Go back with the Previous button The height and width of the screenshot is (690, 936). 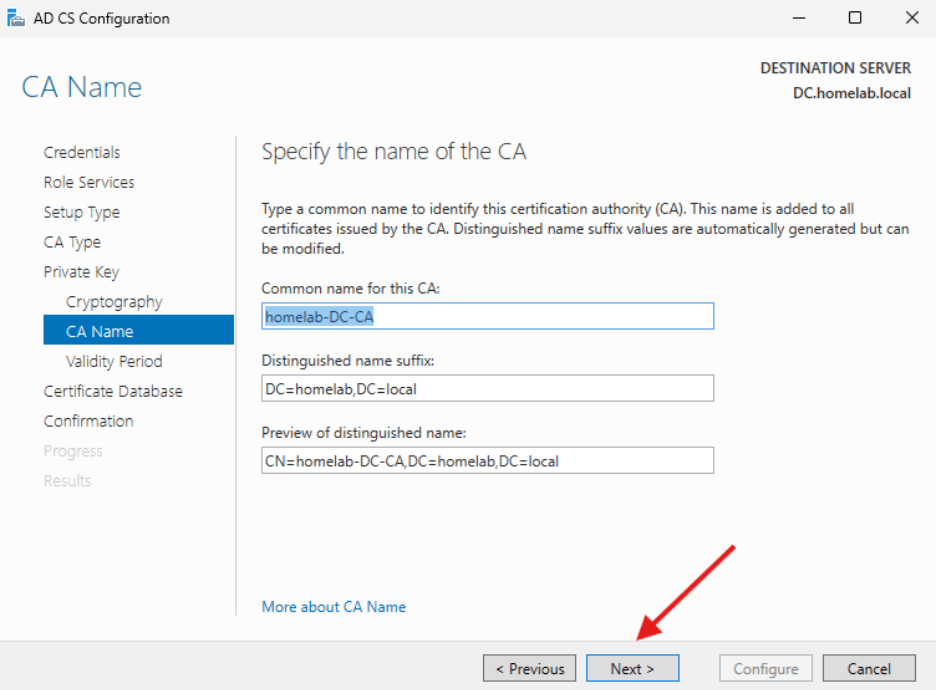coord(529,668)
